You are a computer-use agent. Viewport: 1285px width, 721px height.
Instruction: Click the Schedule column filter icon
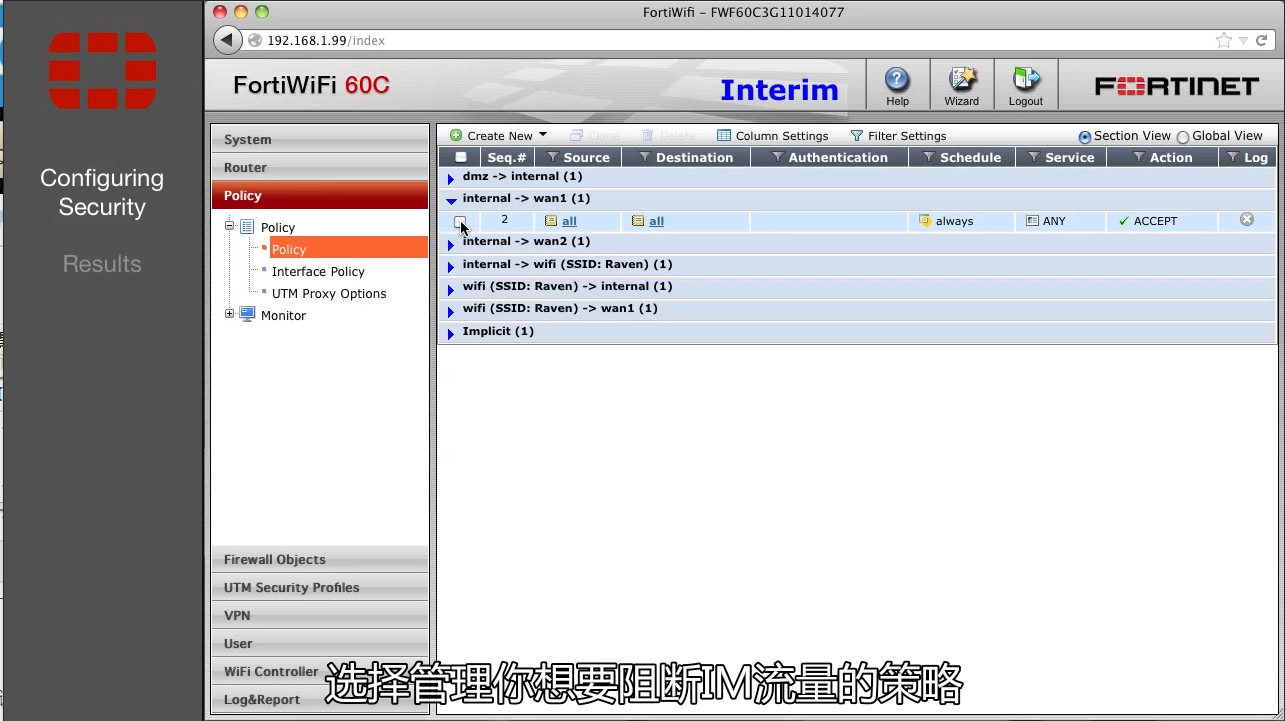click(x=929, y=157)
